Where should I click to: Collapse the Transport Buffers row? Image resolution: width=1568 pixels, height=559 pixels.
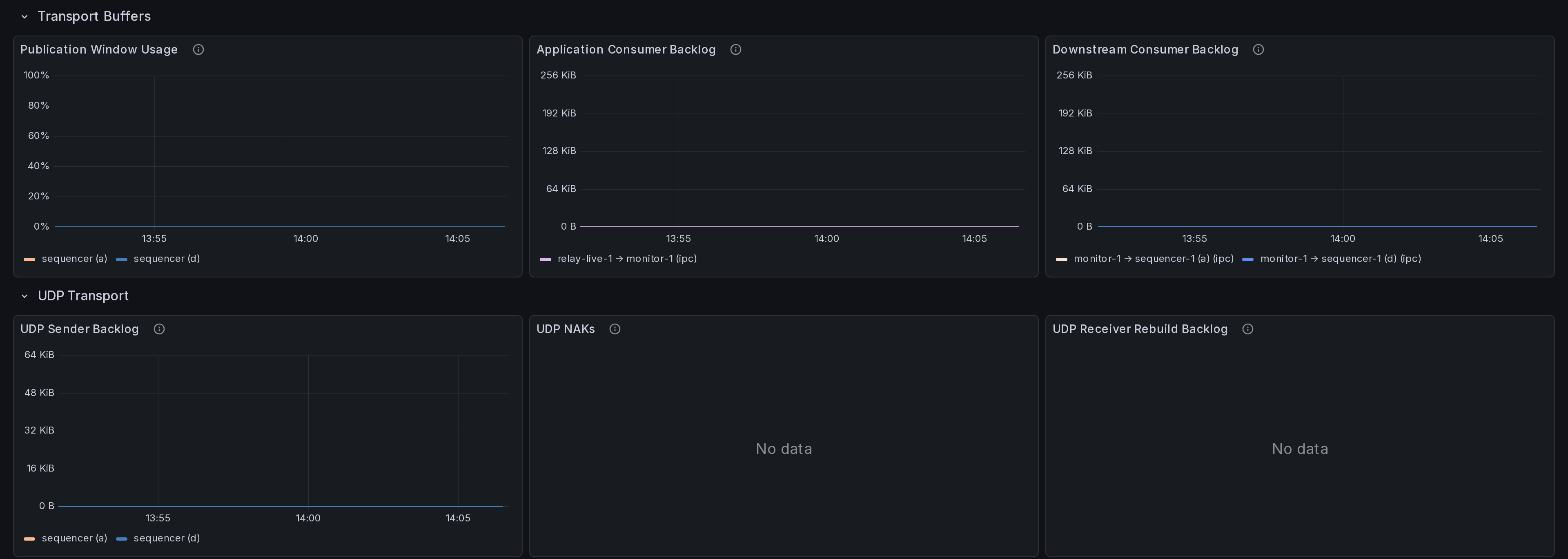point(24,16)
